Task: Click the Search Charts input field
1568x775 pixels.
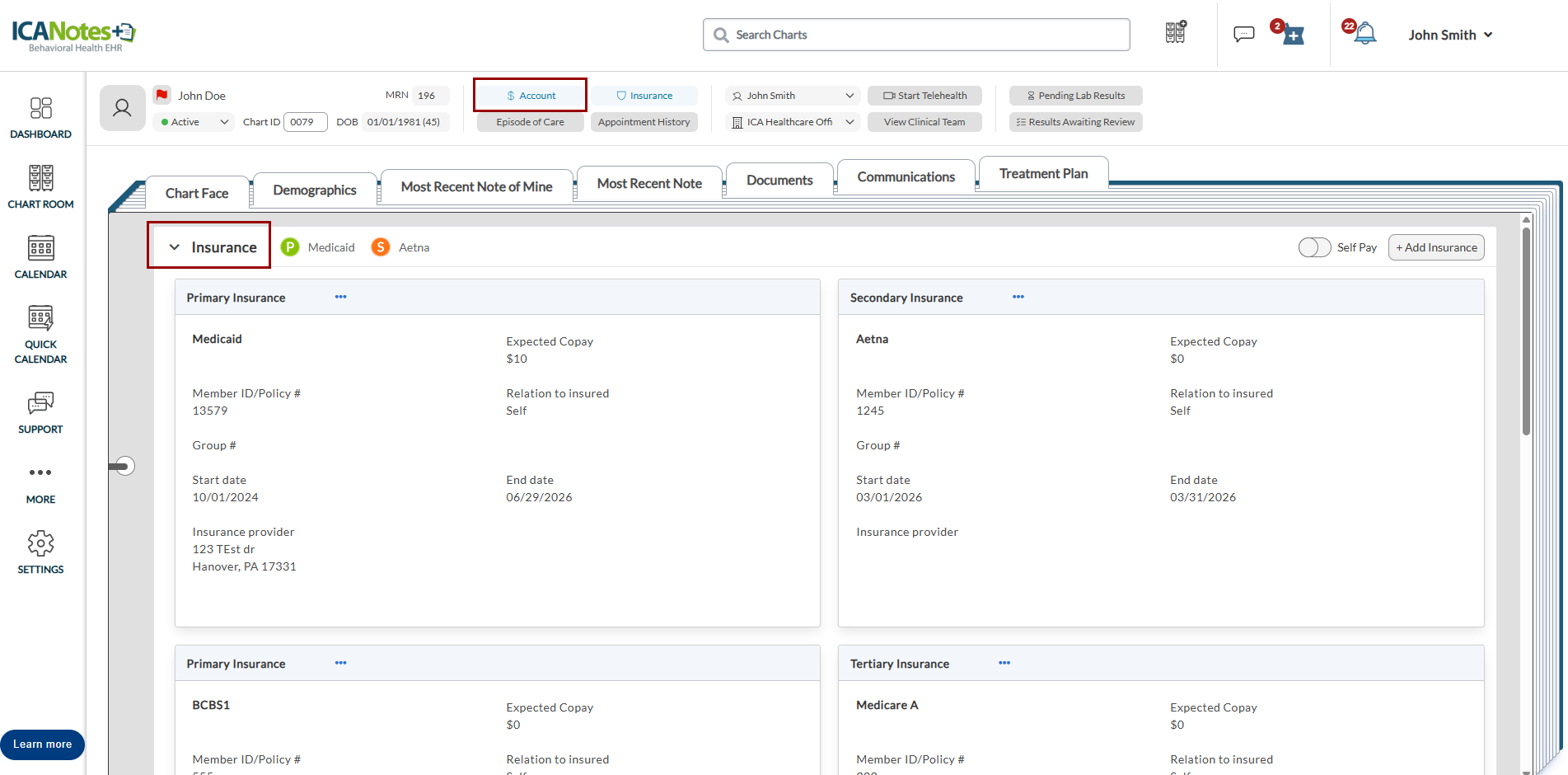Action: click(x=916, y=35)
